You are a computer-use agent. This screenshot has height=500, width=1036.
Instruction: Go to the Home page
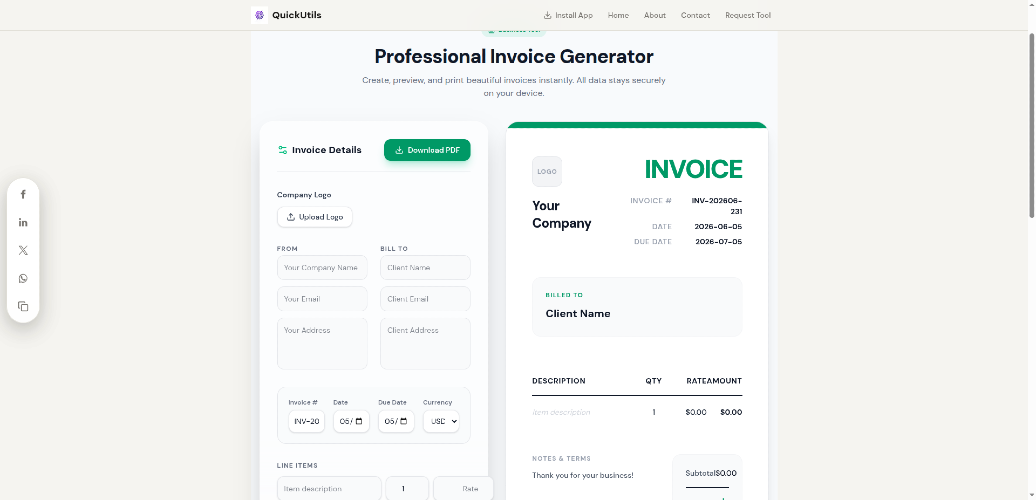point(618,15)
